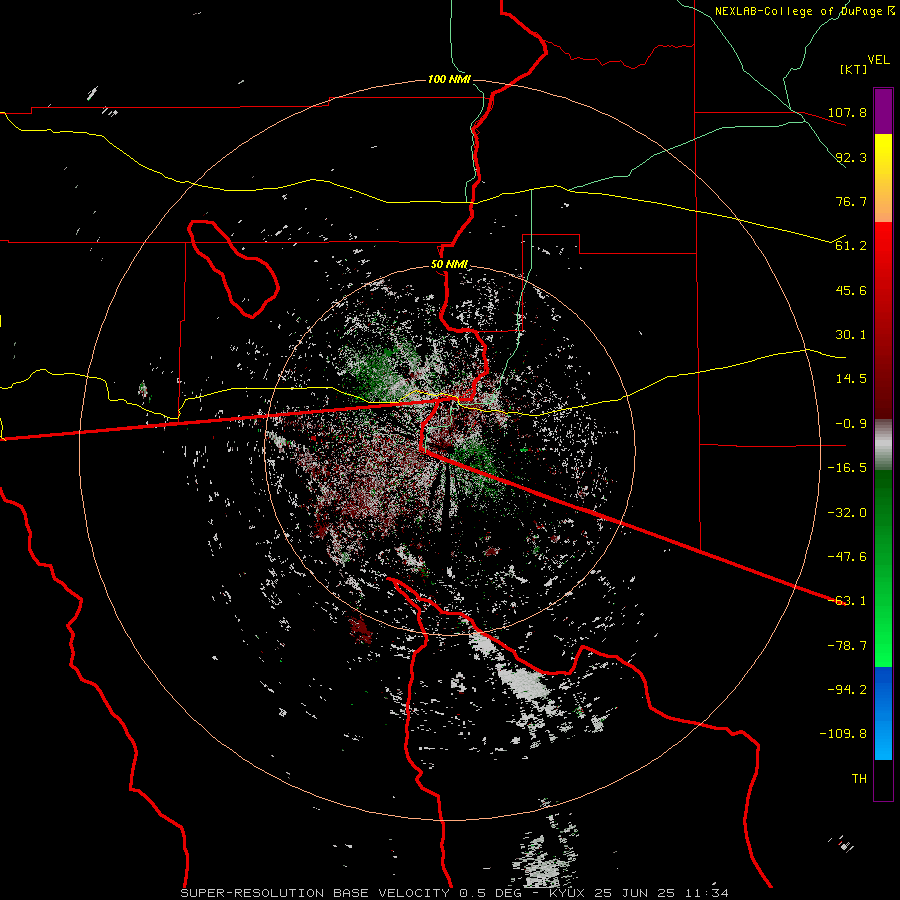
Task: Click the 50 NMI range ring label
Action: 449,265
